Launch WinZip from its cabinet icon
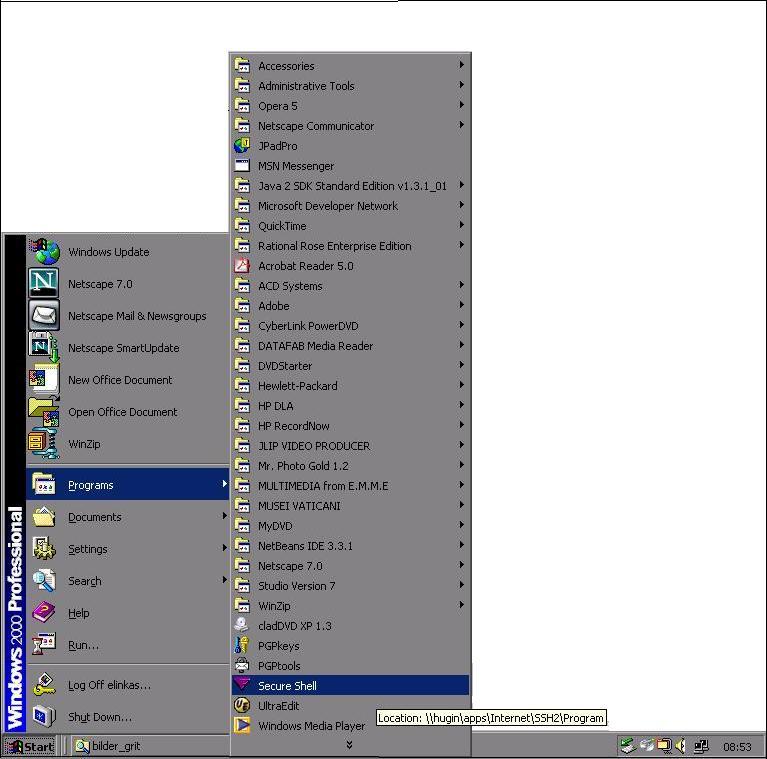The width and height of the screenshot is (767, 759). 44,444
